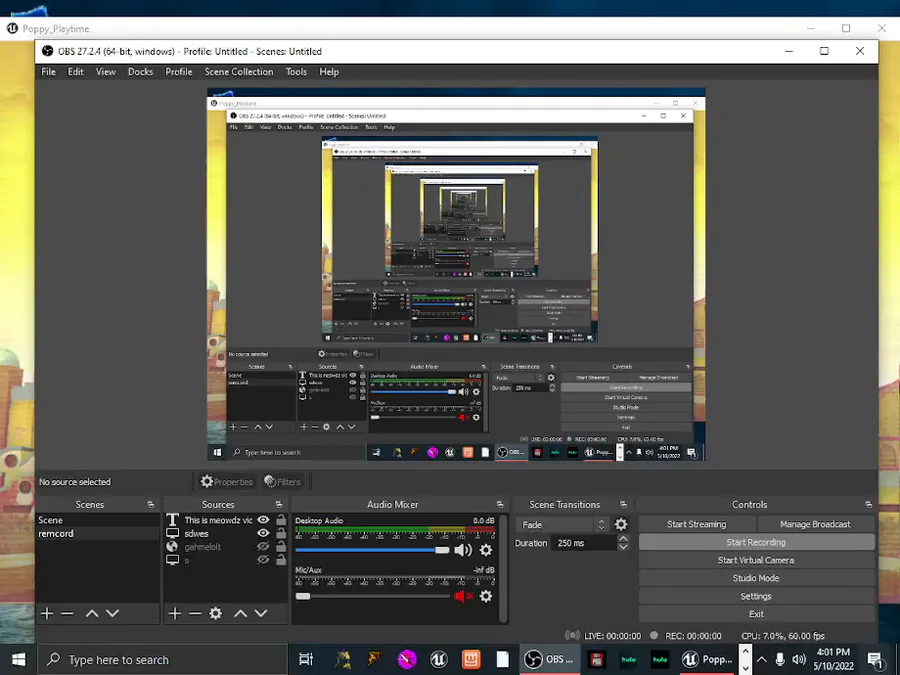Open the system volume tray icon
This screenshot has height=675, width=900.
tap(798, 660)
